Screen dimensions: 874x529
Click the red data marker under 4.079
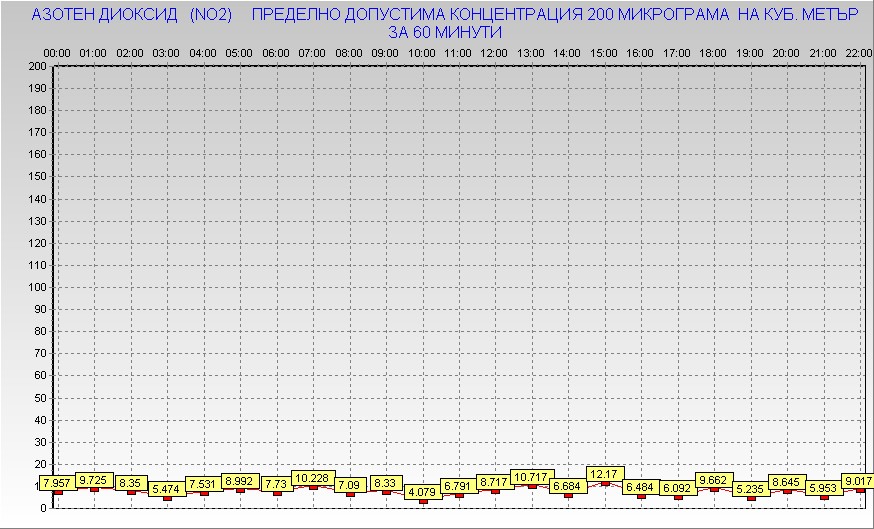pos(423,501)
